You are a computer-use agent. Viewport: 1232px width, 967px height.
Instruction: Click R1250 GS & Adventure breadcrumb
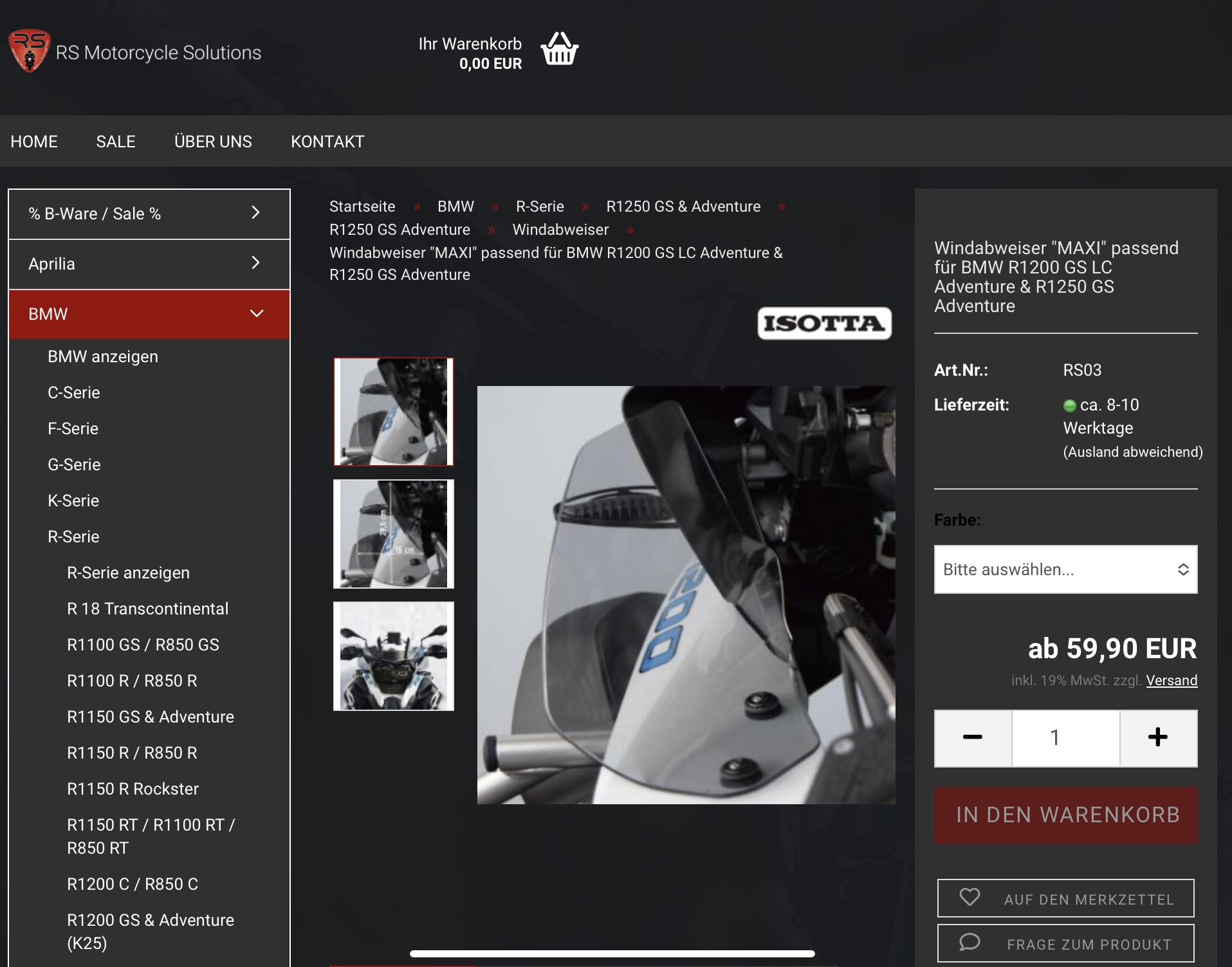pyautogui.click(x=683, y=207)
